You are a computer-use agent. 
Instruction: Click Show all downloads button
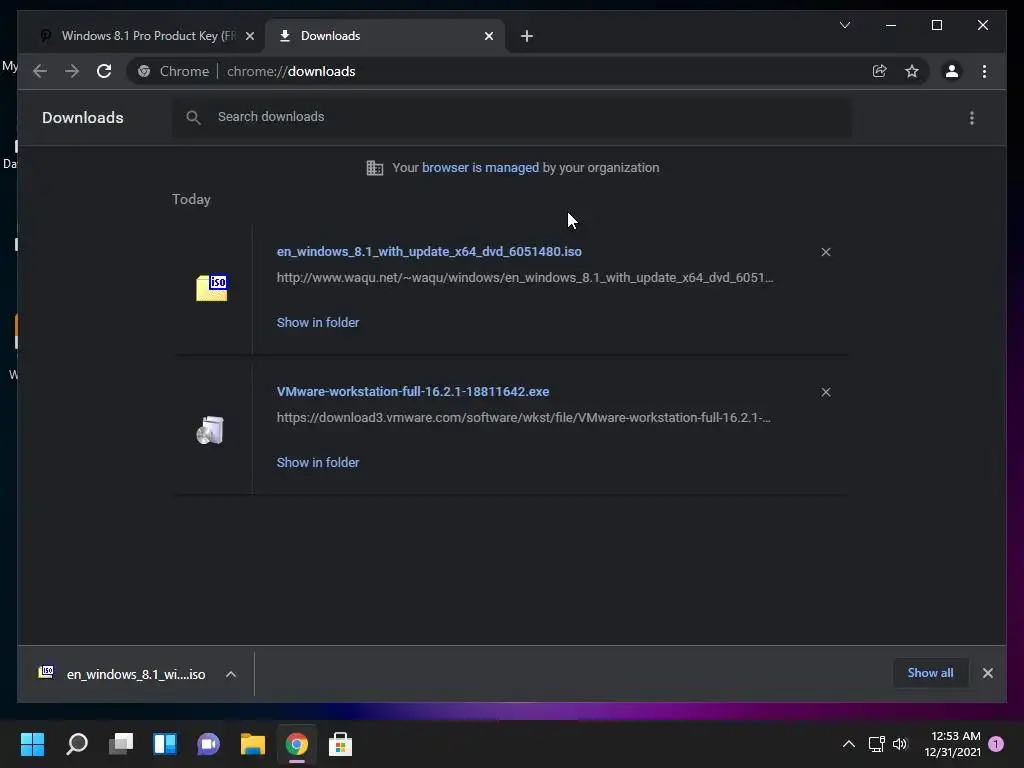[930, 673]
